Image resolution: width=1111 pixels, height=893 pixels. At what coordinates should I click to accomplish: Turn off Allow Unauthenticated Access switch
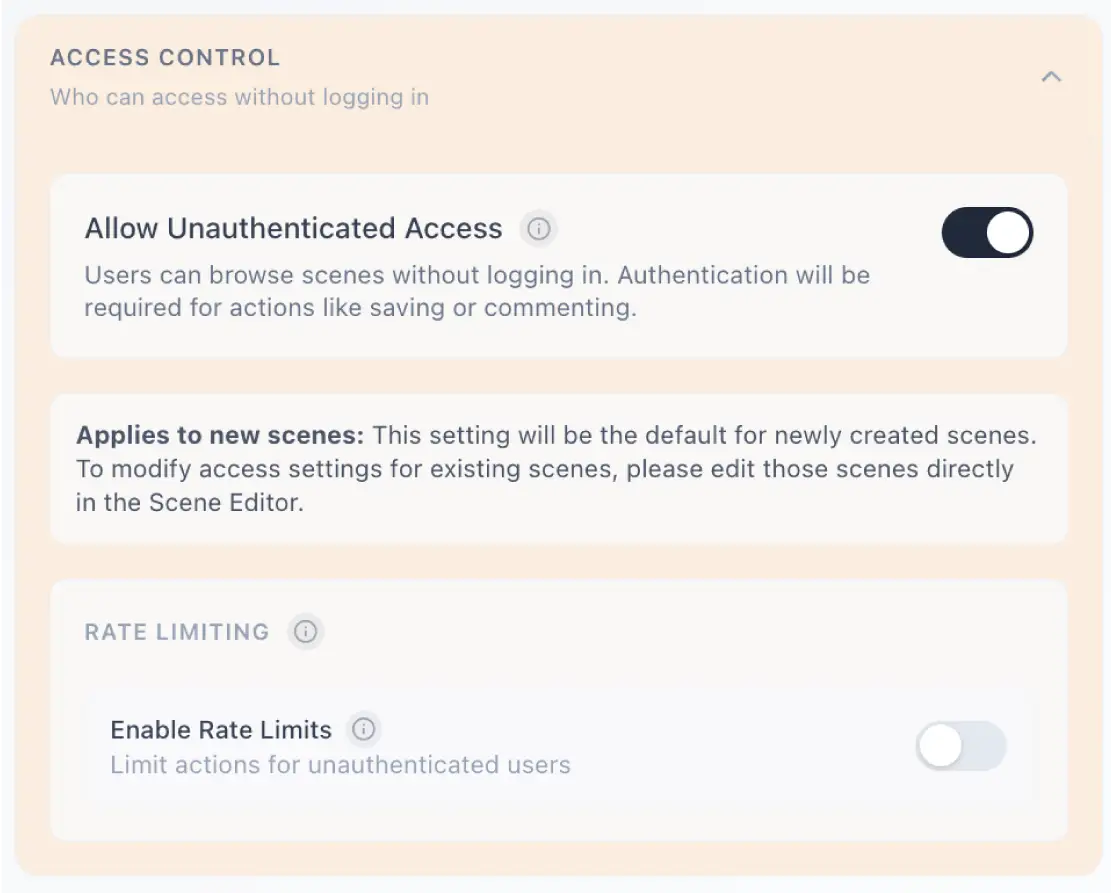987,232
